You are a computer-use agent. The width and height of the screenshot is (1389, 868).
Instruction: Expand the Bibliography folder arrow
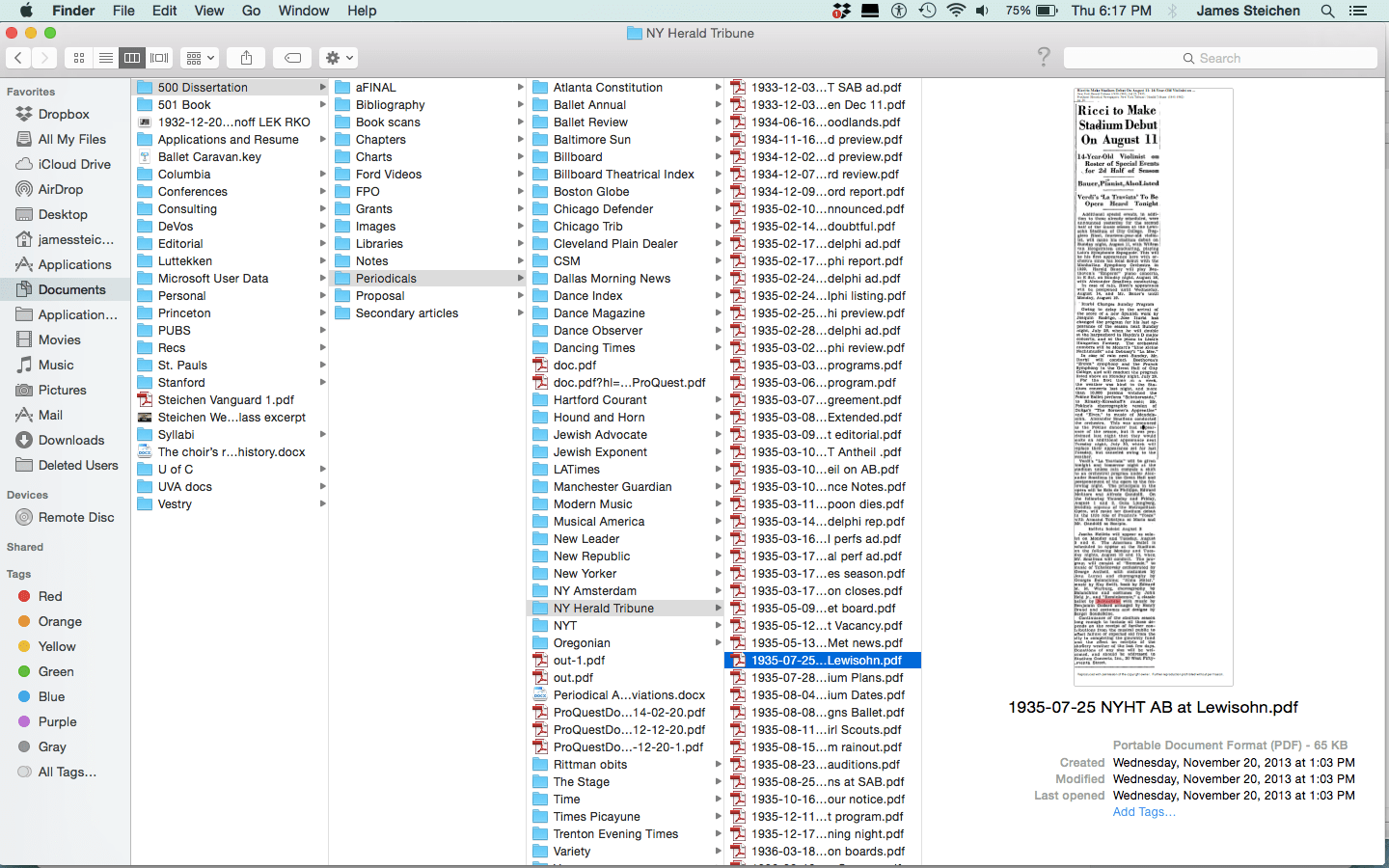[x=521, y=105]
